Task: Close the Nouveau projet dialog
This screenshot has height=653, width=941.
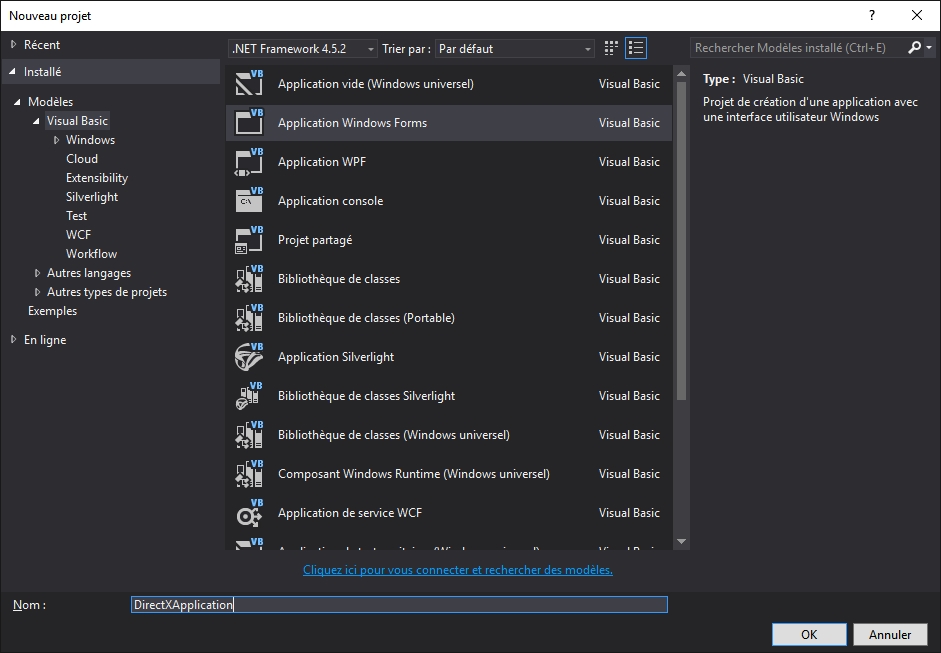Action: 917,16
